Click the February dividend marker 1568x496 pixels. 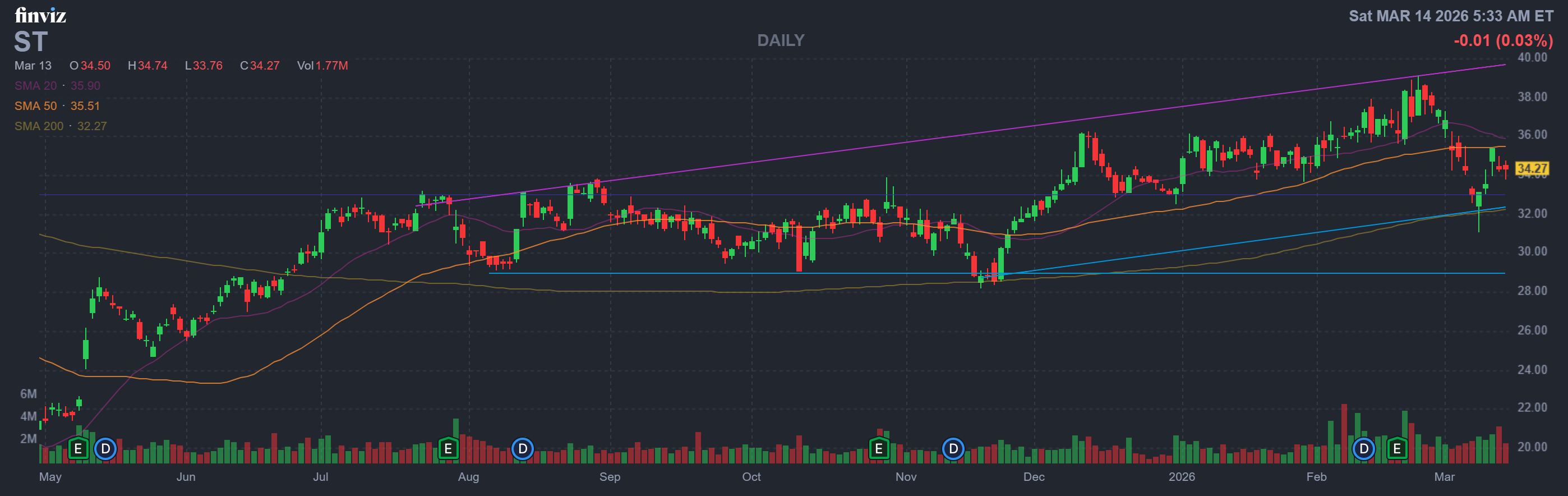(x=1363, y=449)
